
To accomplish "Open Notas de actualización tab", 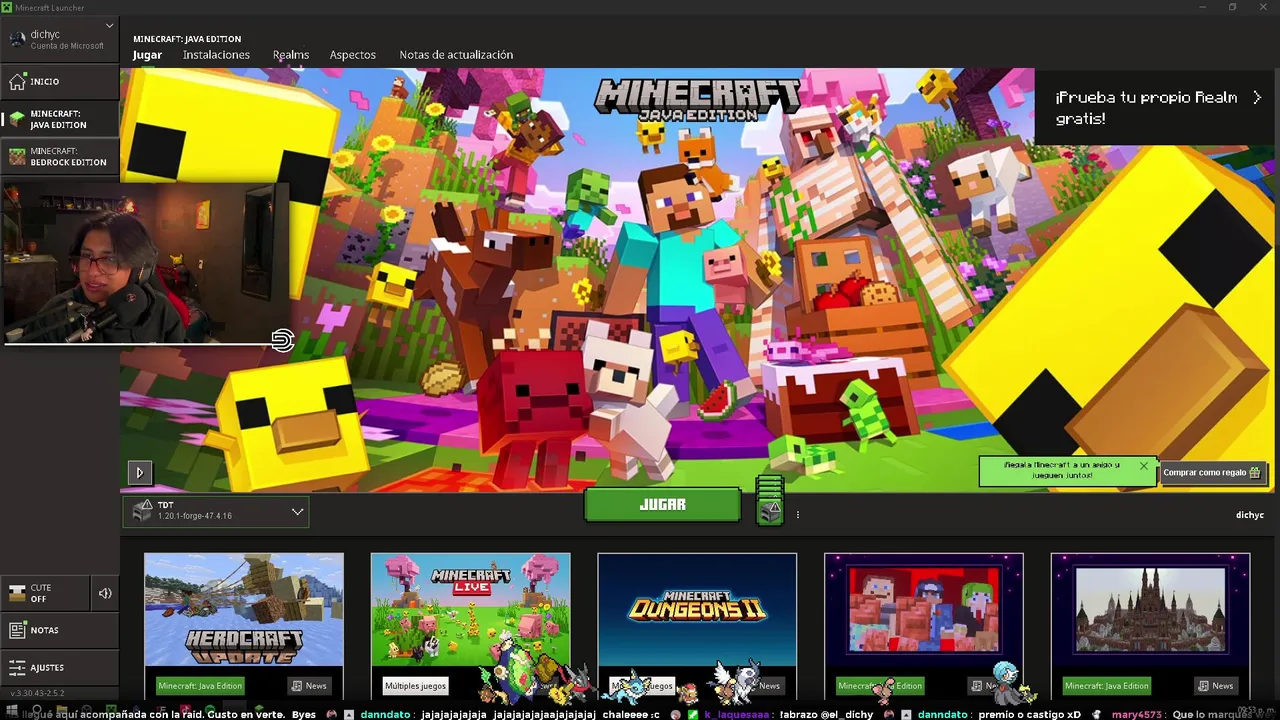I will (456, 55).
